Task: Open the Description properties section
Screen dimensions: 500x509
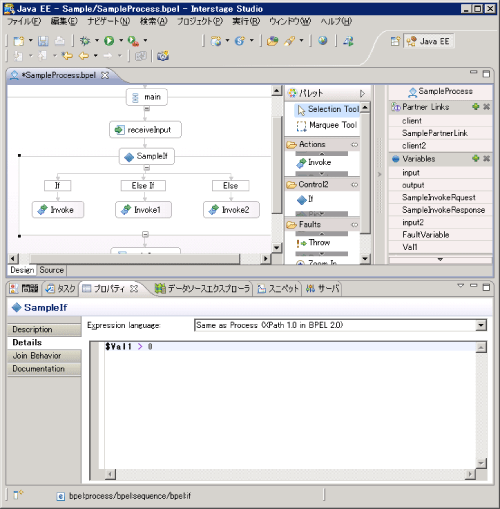Action: 44,330
